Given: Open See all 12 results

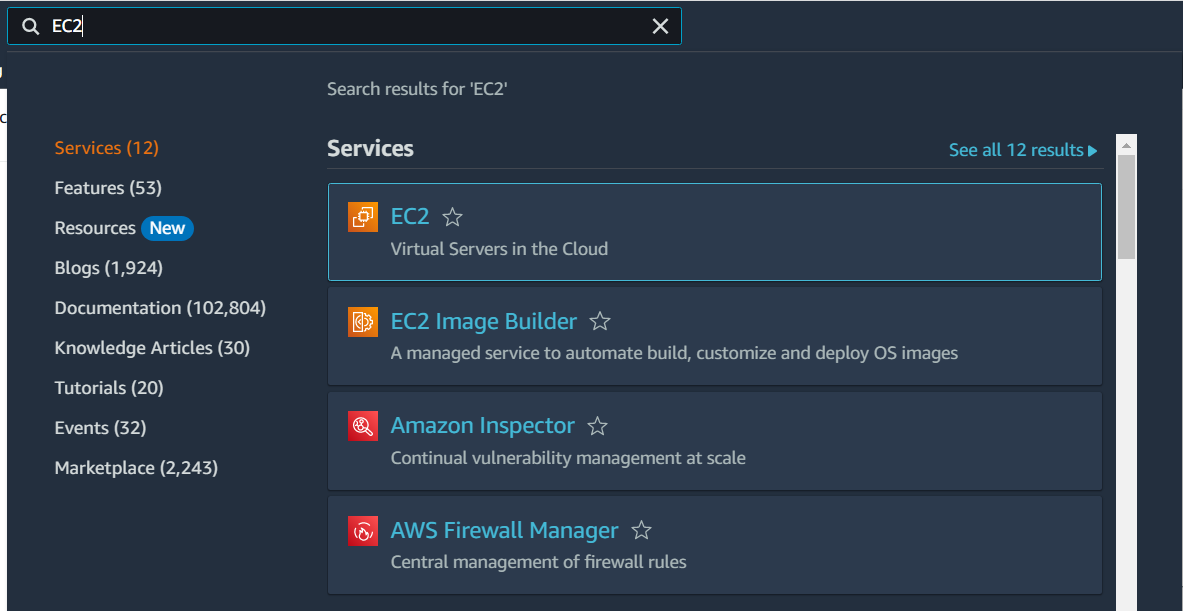Looking at the screenshot, I should pos(1016,149).
